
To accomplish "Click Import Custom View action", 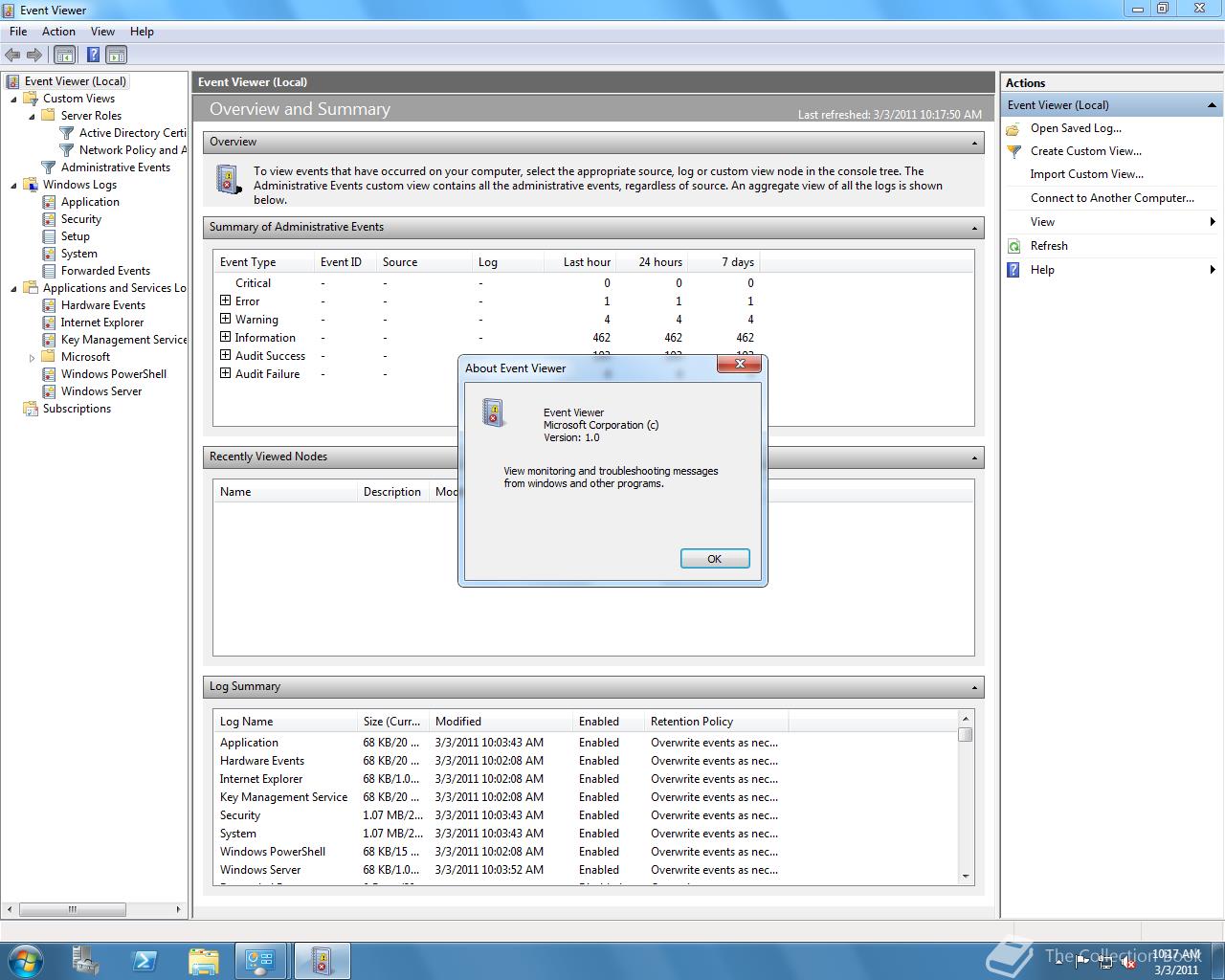I will [x=1086, y=174].
